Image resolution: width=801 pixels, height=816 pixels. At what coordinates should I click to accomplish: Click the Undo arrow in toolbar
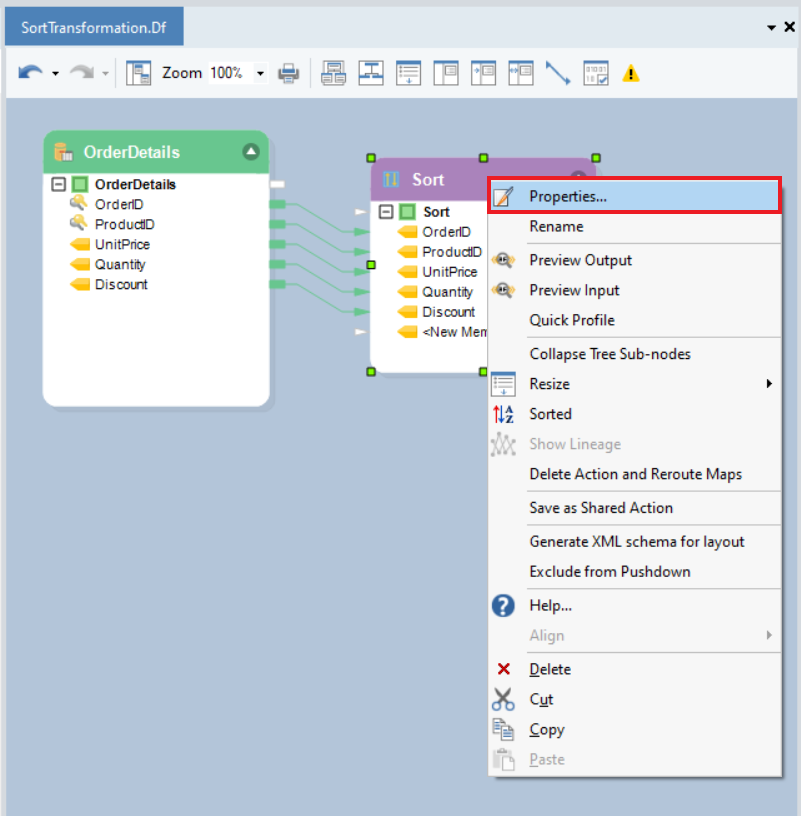point(30,73)
